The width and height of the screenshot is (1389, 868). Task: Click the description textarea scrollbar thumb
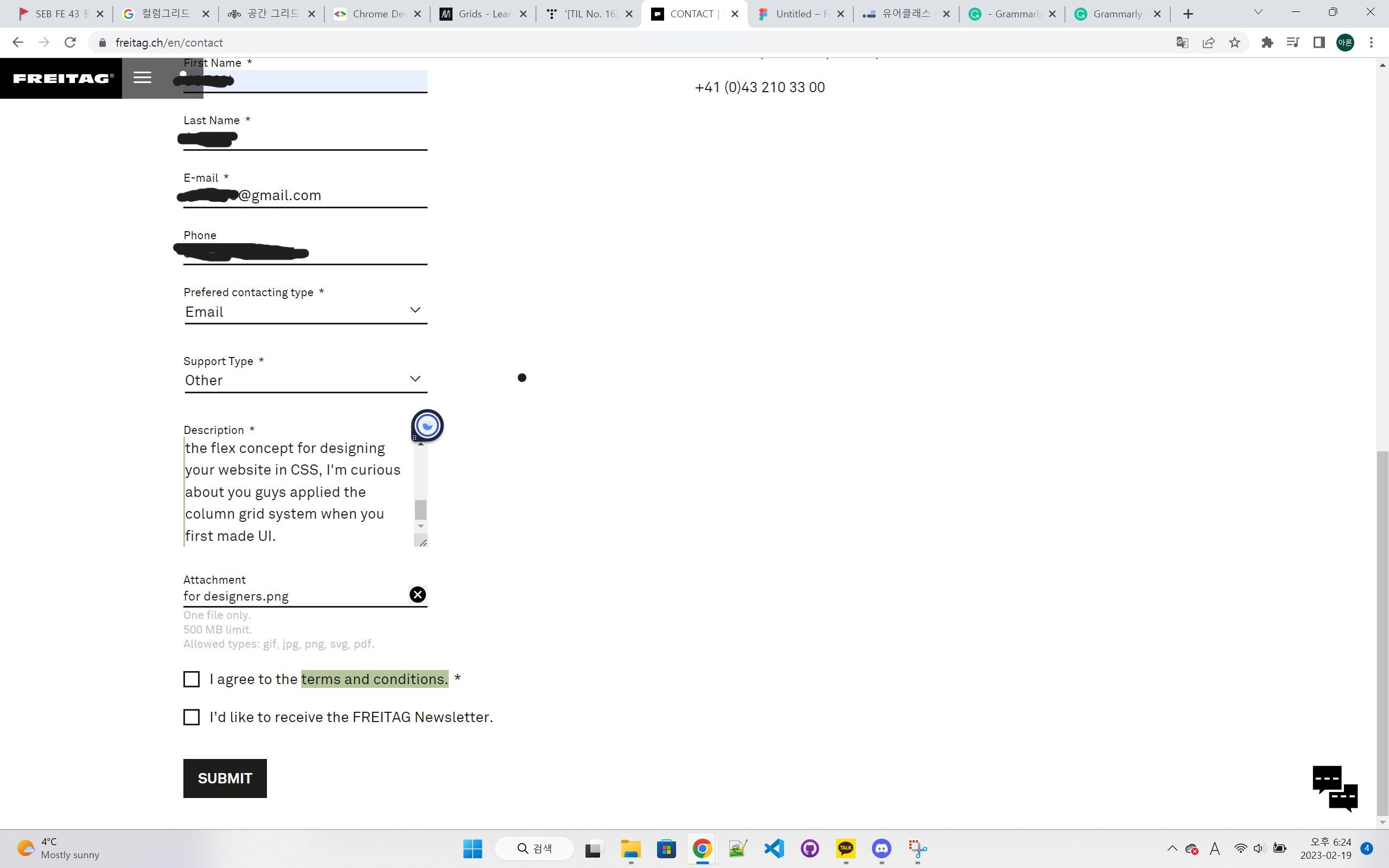pos(420,509)
